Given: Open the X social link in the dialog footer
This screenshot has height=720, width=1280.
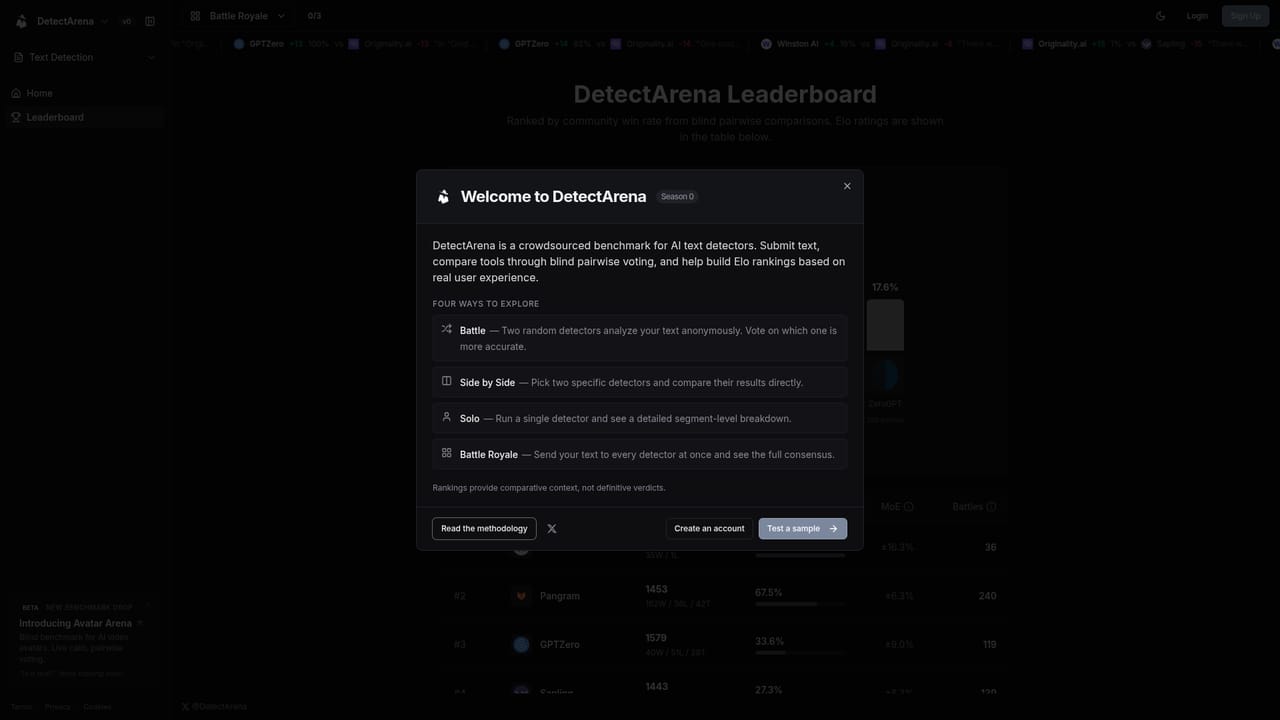Looking at the screenshot, I should click(552, 529).
